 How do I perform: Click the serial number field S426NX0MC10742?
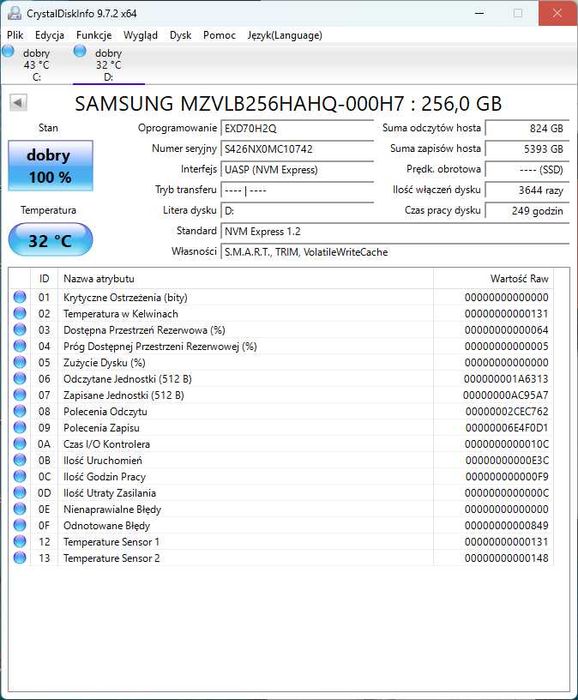point(297,149)
